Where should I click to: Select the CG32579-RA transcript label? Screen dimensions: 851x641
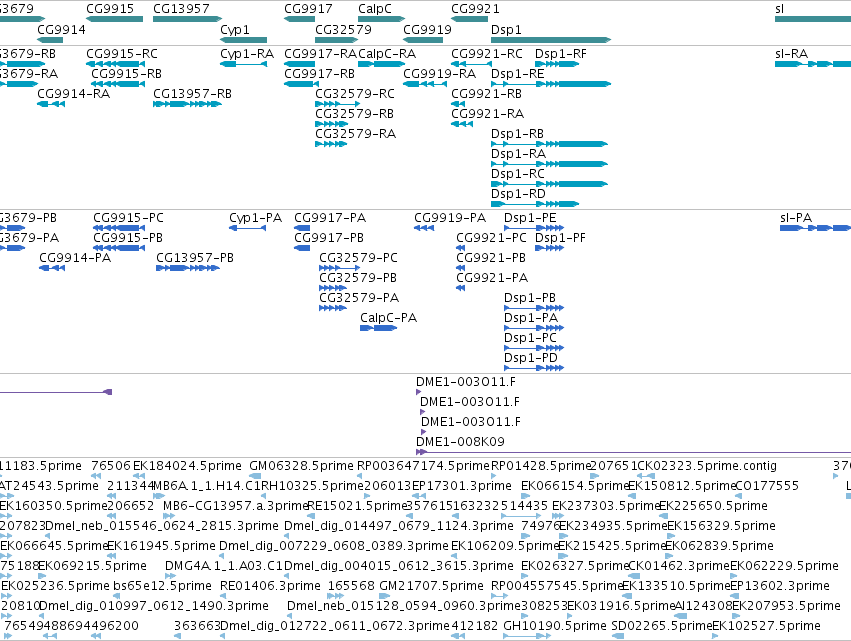coord(355,134)
